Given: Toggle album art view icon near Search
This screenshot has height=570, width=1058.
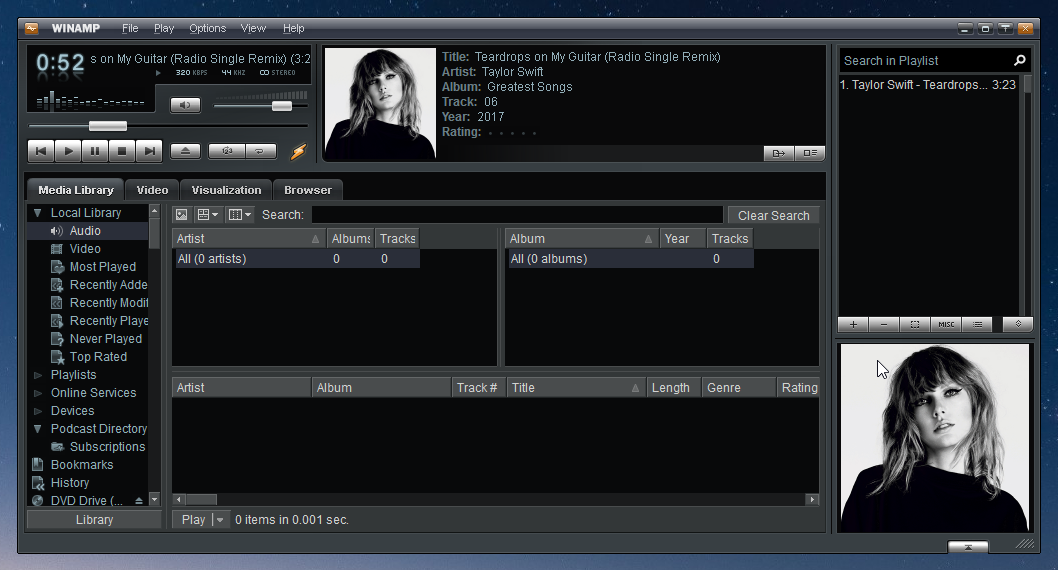Looking at the screenshot, I should [182, 215].
